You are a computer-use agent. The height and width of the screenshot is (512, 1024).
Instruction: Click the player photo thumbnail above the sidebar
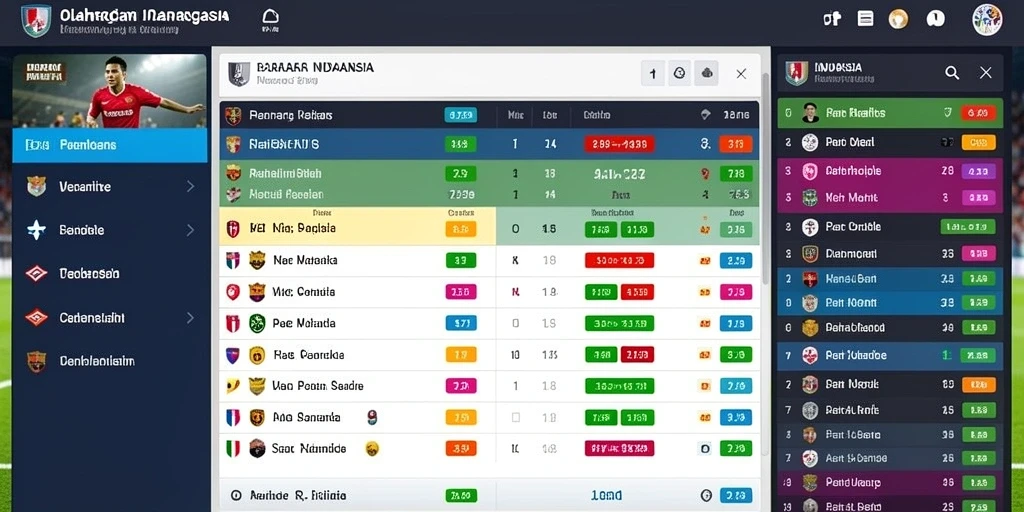[x=110, y=91]
